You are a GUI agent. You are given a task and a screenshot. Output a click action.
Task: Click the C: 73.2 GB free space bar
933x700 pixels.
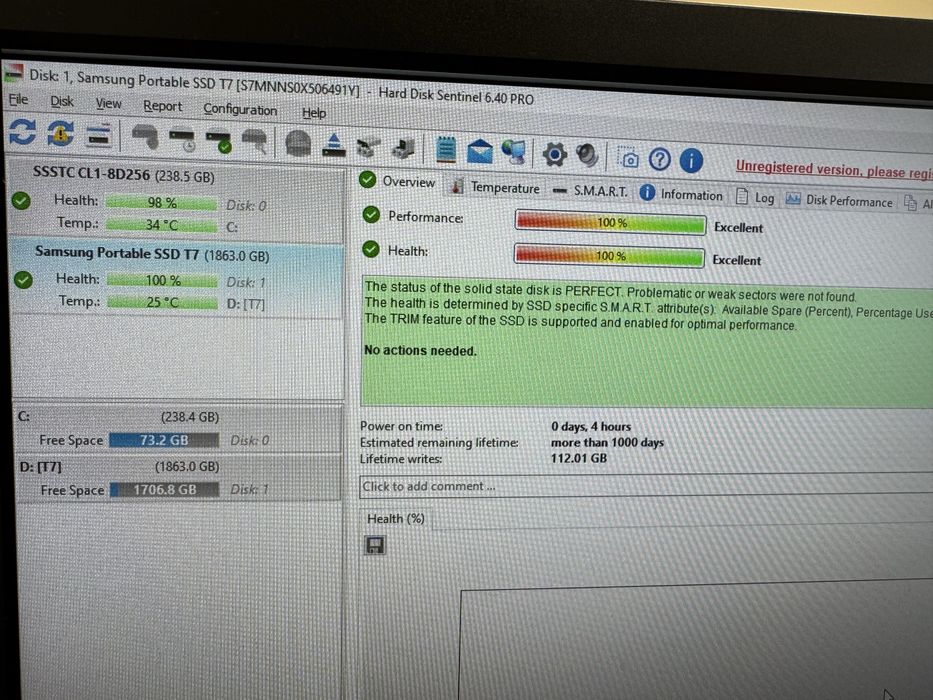[164, 440]
